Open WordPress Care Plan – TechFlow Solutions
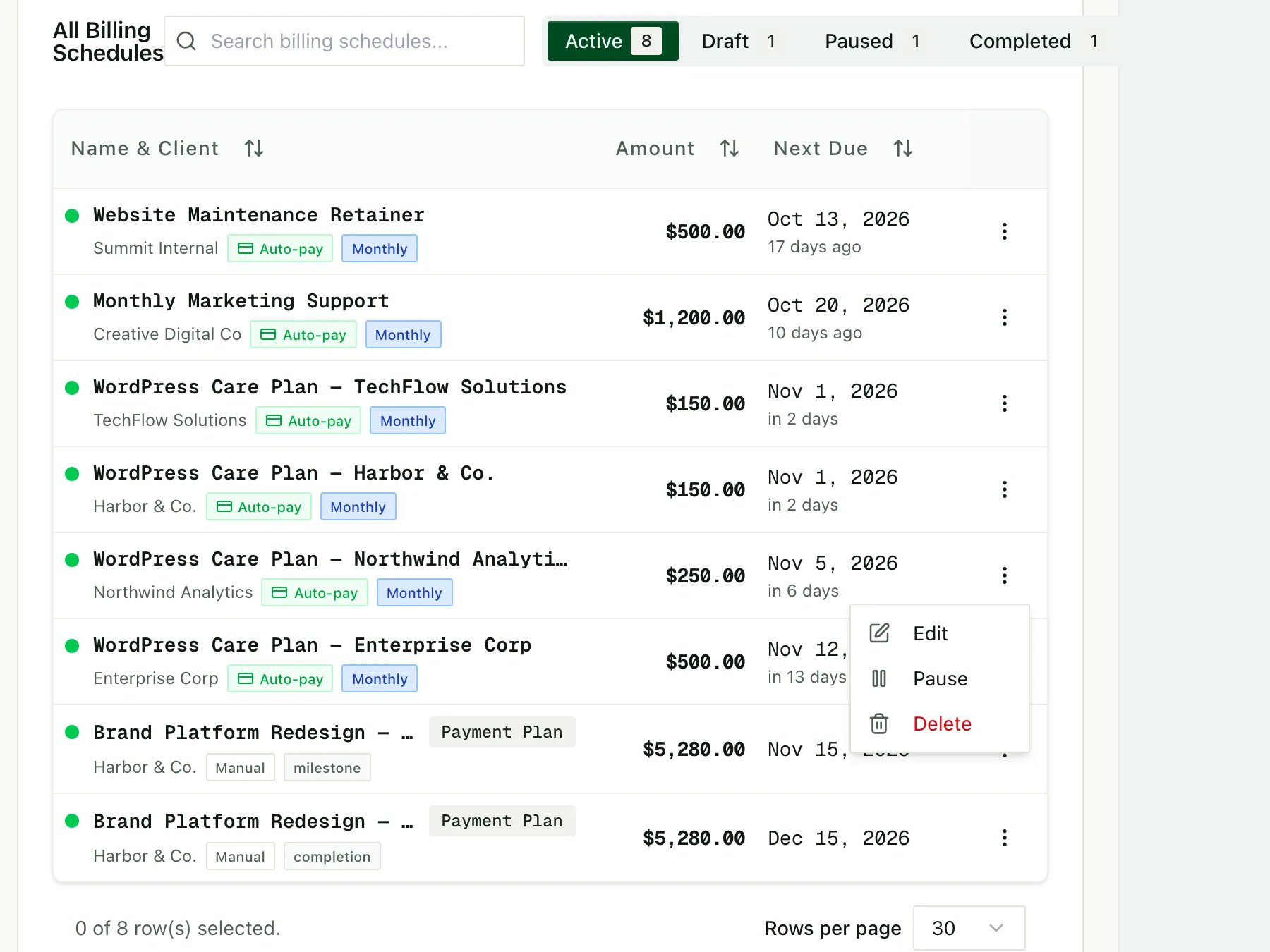 pyautogui.click(x=329, y=387)
